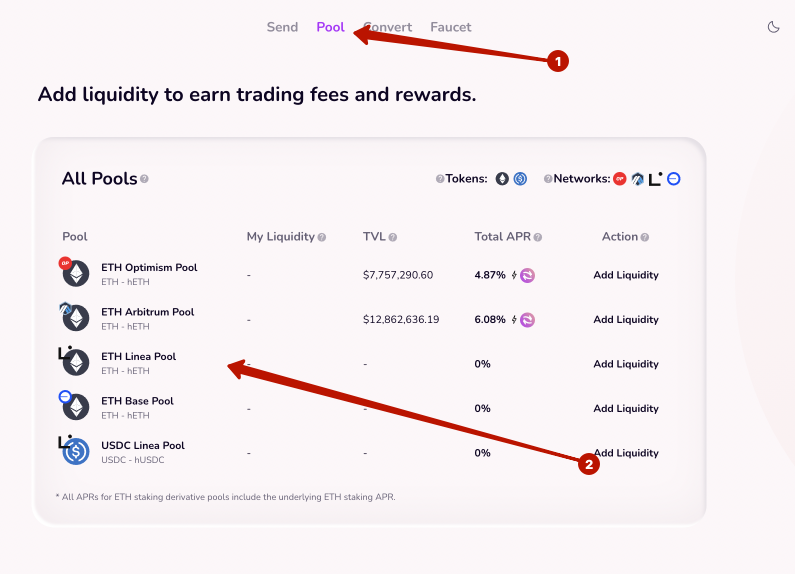Filter pools by ETH token icon
The height and width of the screenshot is (574, 795).
[x=502, y=179]
